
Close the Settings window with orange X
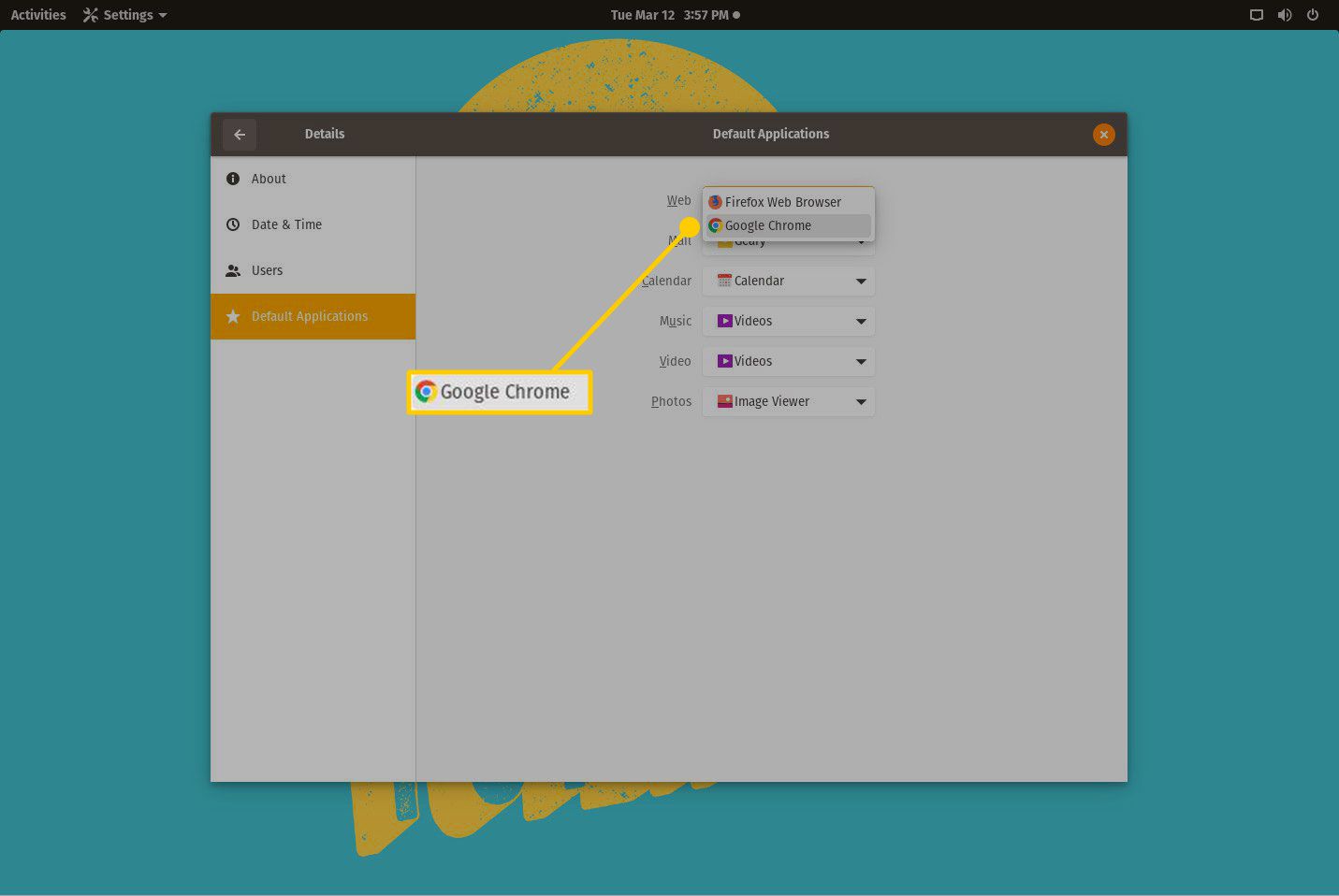[x=1104, y=135]
